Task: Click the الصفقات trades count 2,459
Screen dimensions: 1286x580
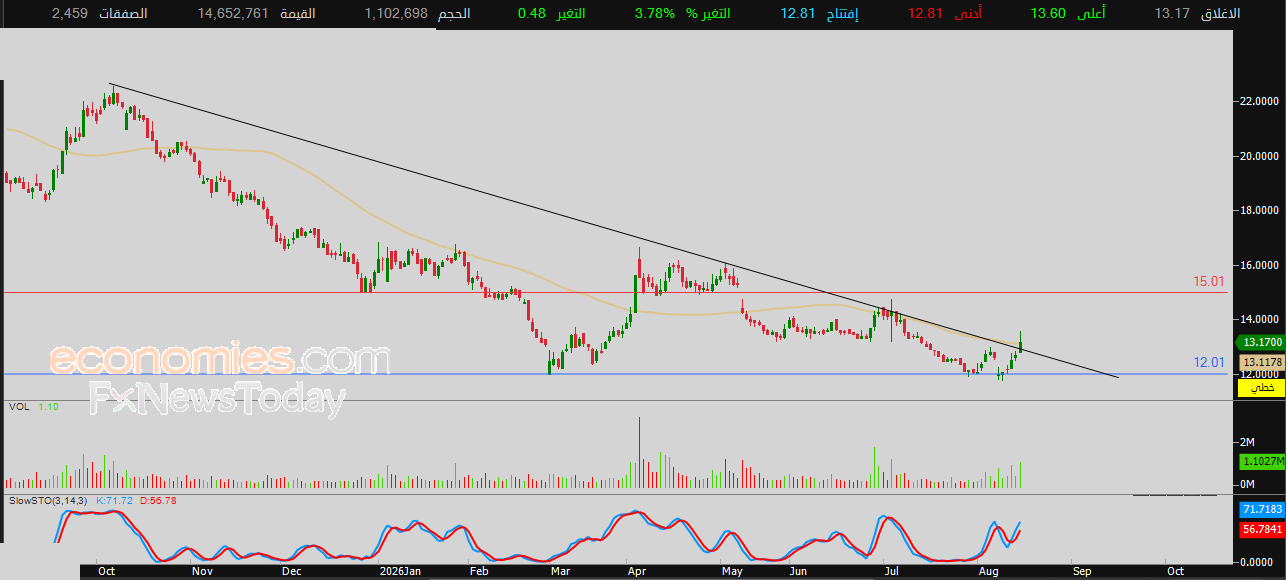Action: point(69,14)
